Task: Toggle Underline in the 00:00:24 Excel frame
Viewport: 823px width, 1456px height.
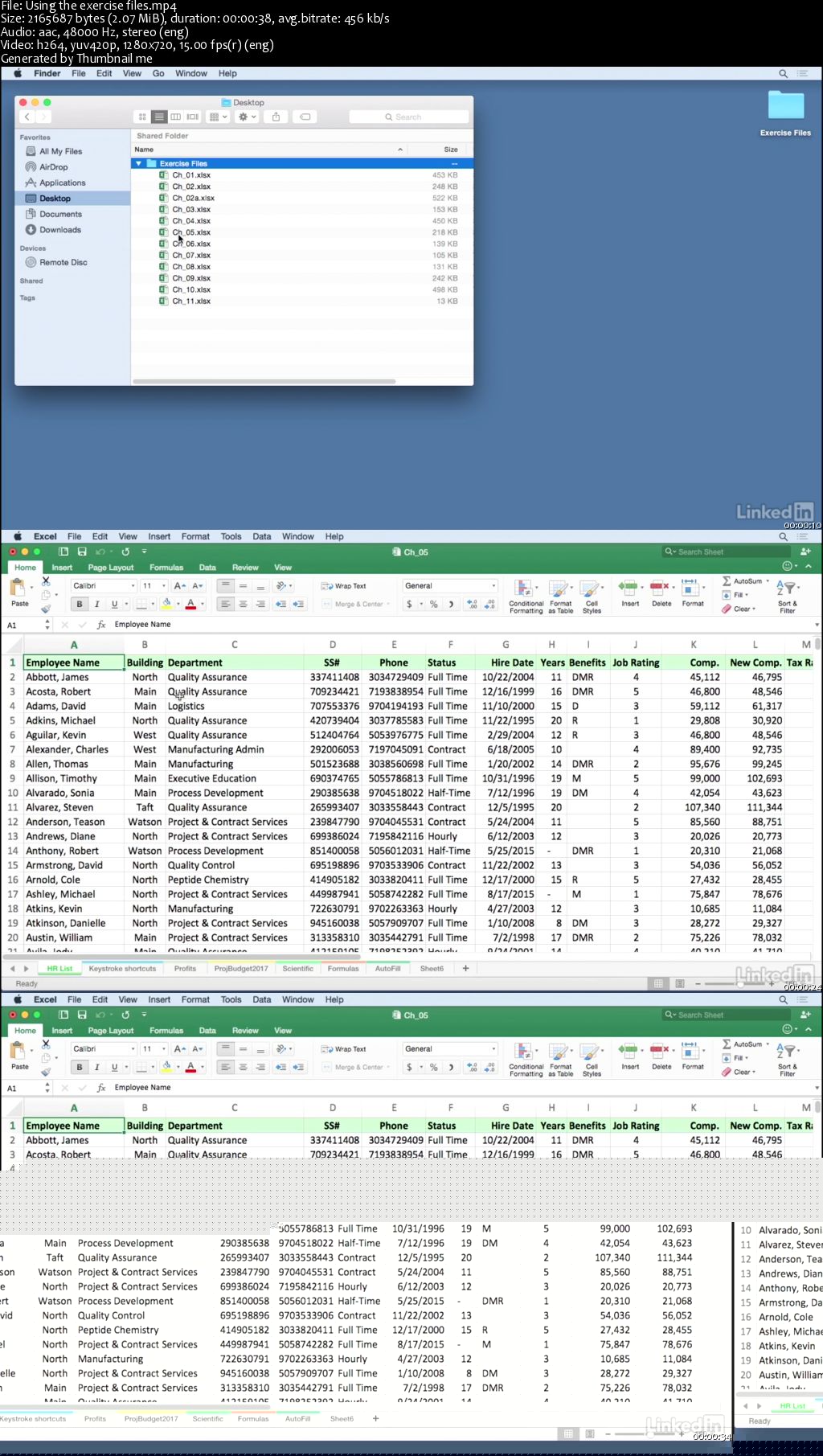Action: click(114, 604)
